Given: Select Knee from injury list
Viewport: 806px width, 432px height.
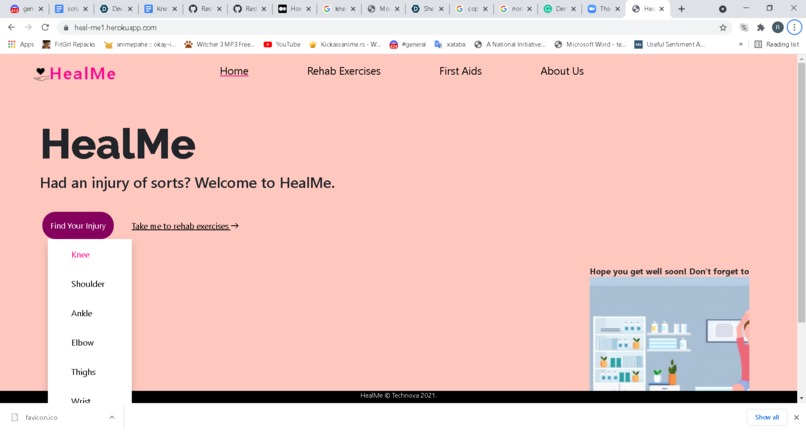Looking at the screenshot, I should pos(80,255).
